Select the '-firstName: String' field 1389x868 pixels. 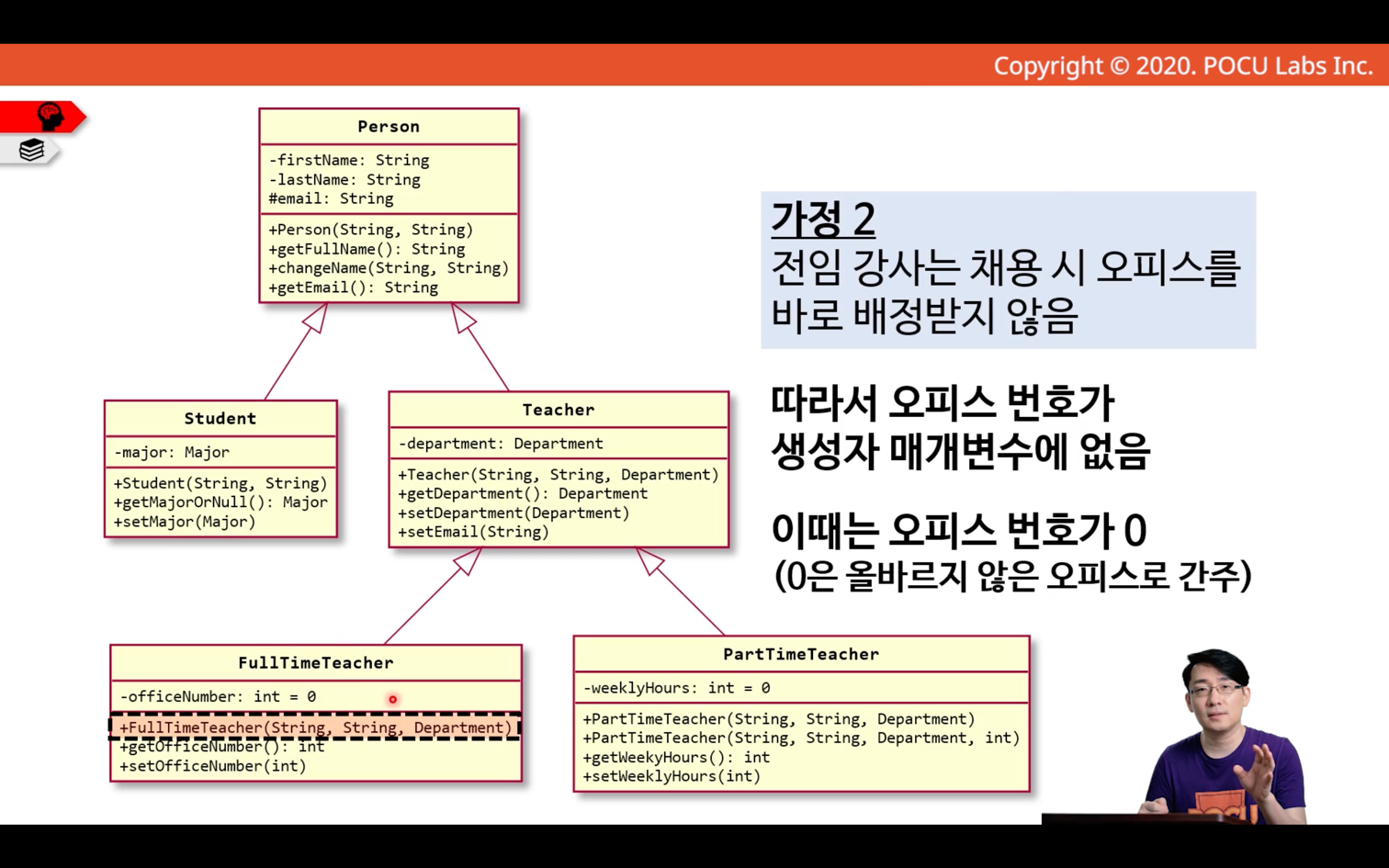pyautogui.click(x=349, y=160)
